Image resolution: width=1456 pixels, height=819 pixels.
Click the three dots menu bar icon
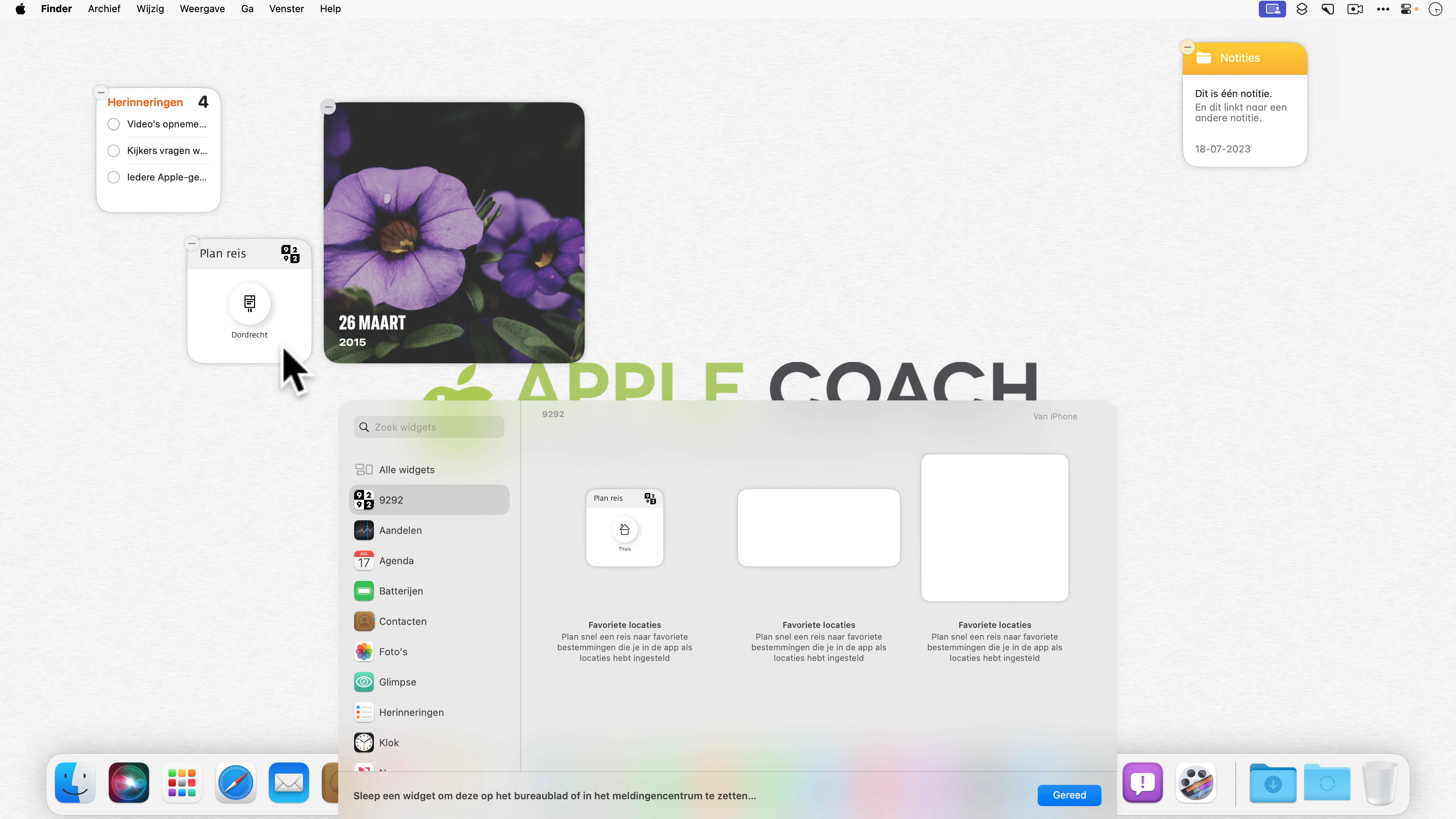coord(1383,9)
